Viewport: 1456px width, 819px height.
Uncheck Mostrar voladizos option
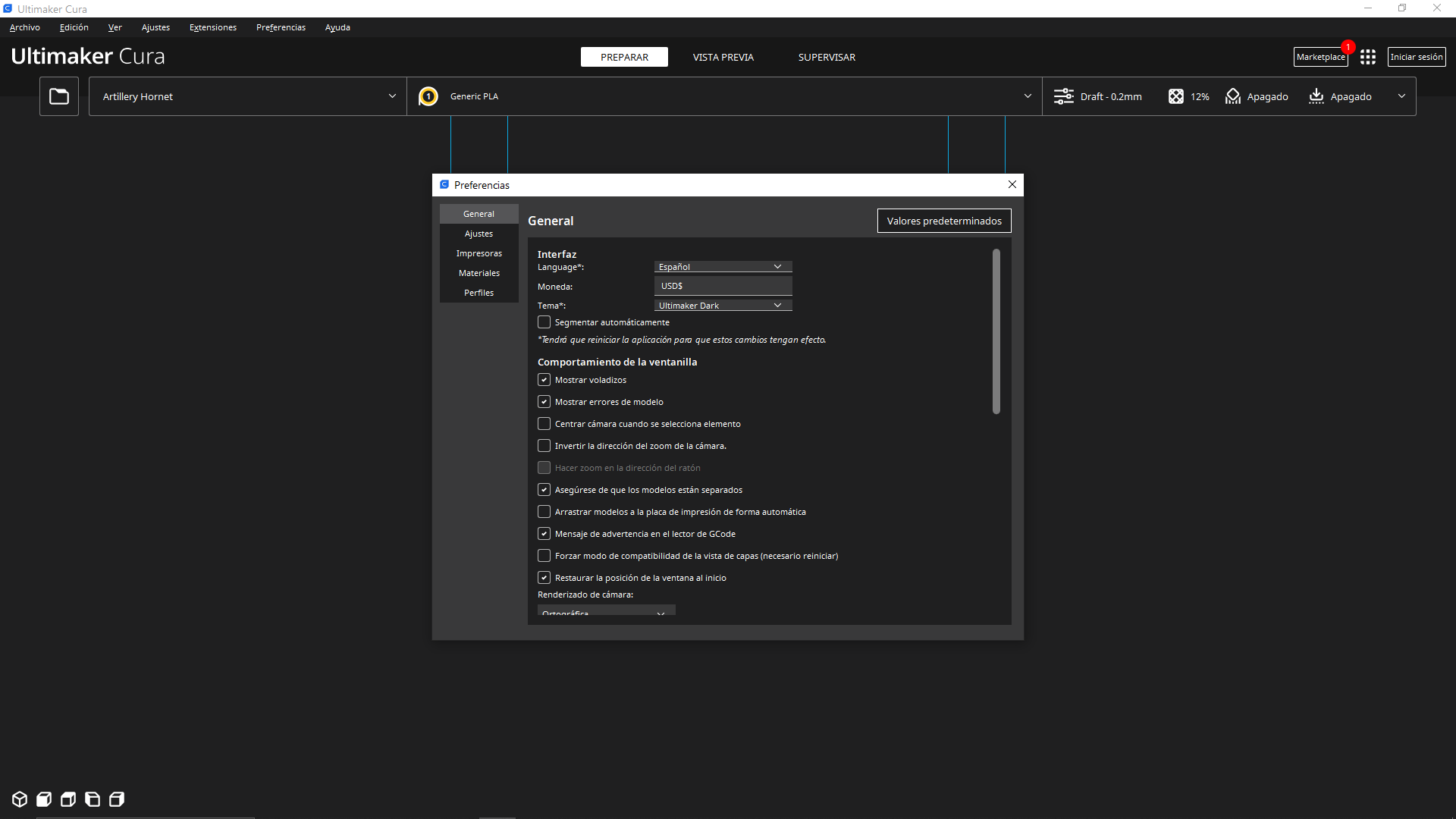[544, 380]
